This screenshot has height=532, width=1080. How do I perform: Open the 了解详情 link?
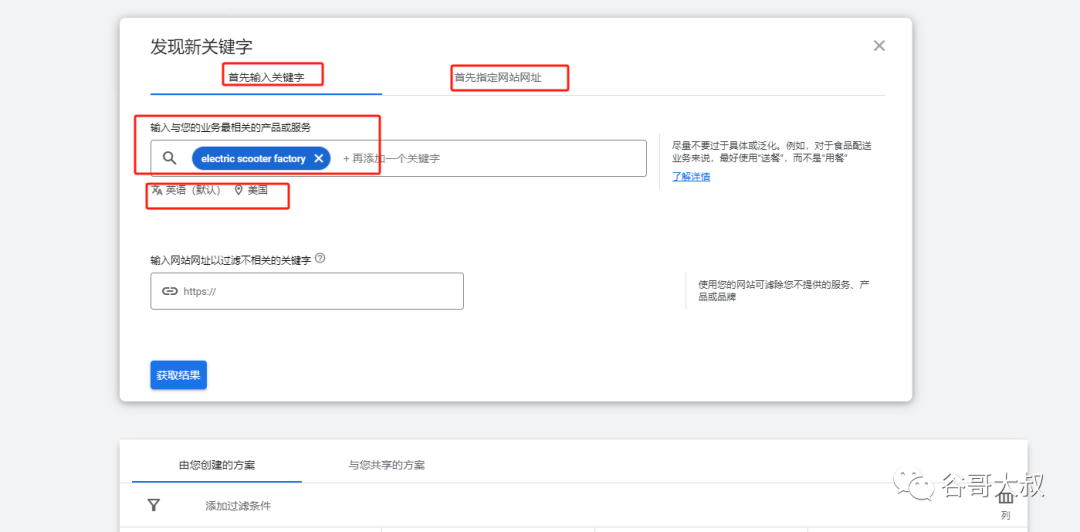pyautogui.click(x=692, y=176)
